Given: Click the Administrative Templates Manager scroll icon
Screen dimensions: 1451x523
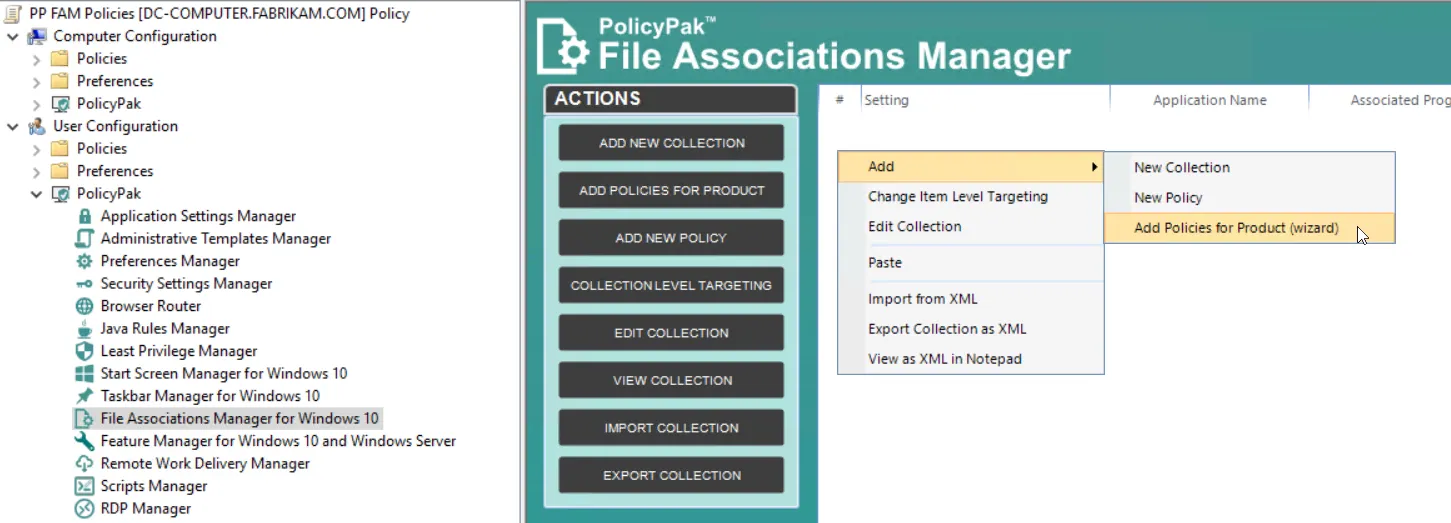Looking at the screenshot, I should coord(84,239).
